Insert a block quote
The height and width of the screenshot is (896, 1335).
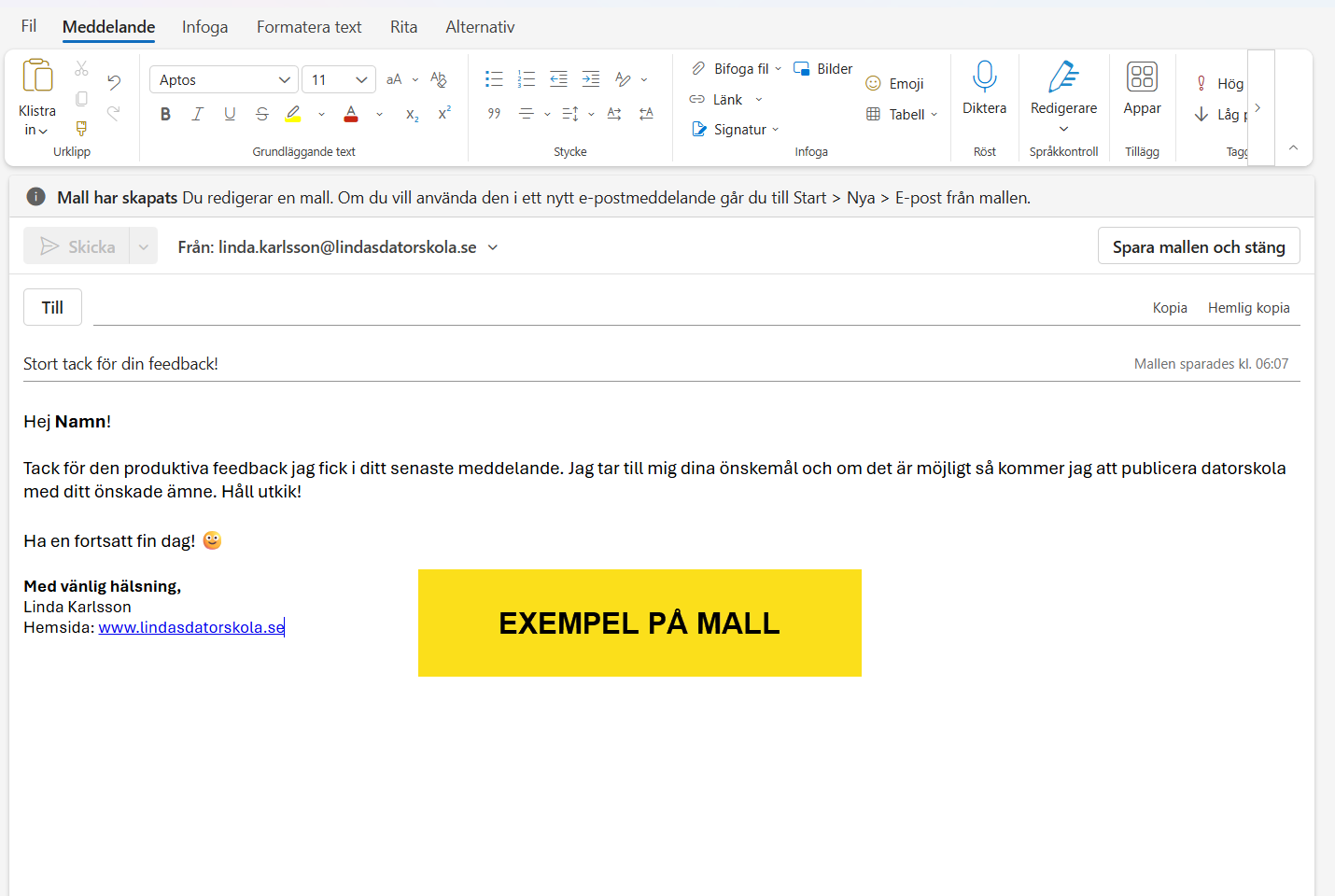[x=494, y=114]
